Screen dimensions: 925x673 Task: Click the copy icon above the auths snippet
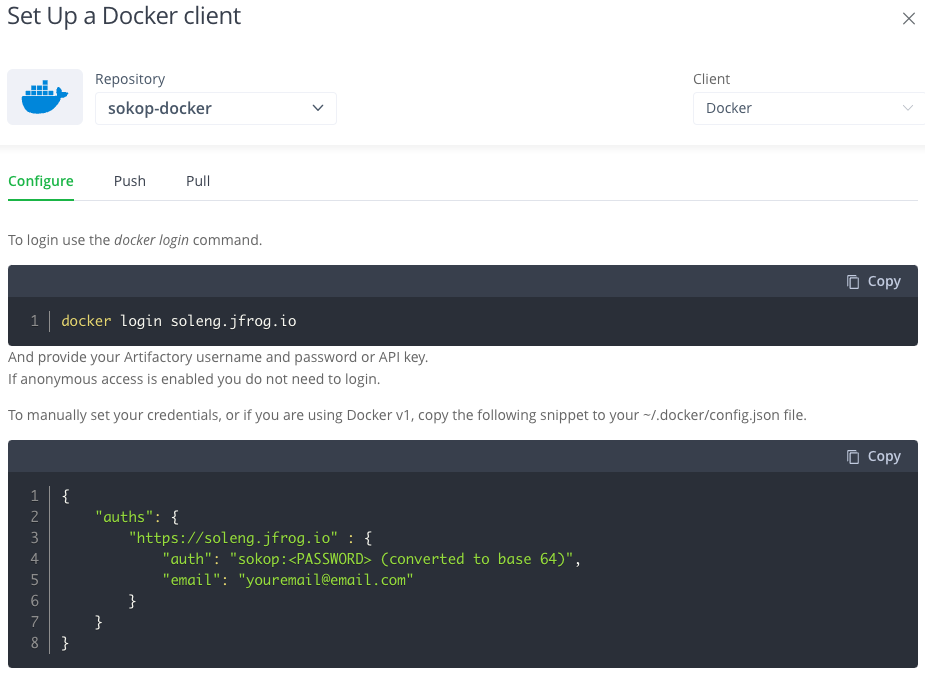[x=853, y=457]
